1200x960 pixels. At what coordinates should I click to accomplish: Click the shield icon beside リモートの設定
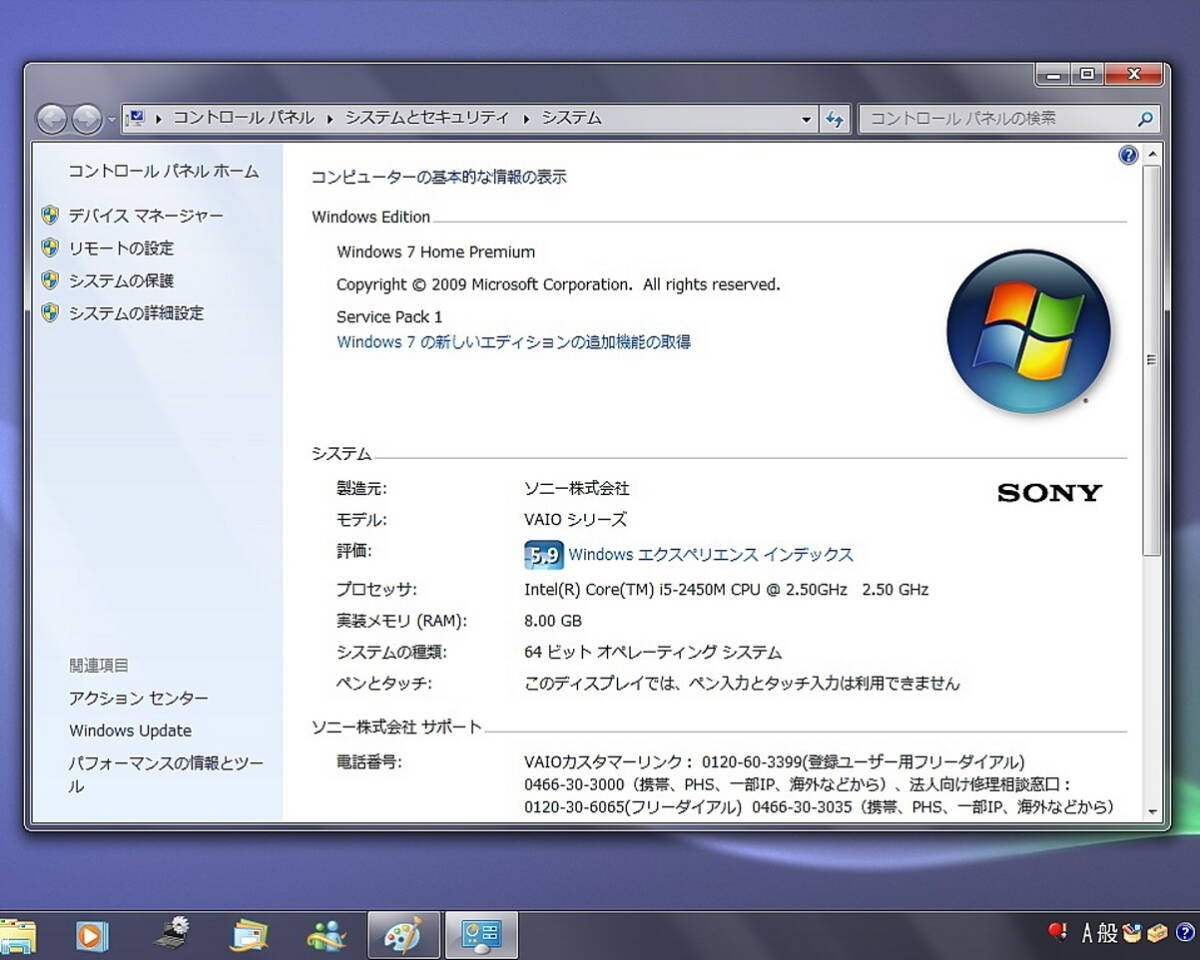[x=50, y=247]
